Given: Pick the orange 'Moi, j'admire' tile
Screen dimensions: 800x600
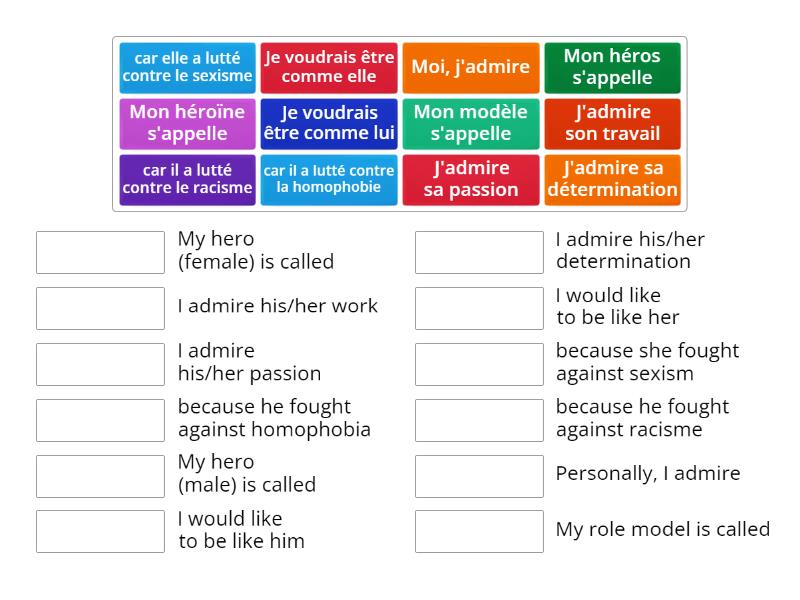Looking at the screenshot, I should tap(471, 68).
